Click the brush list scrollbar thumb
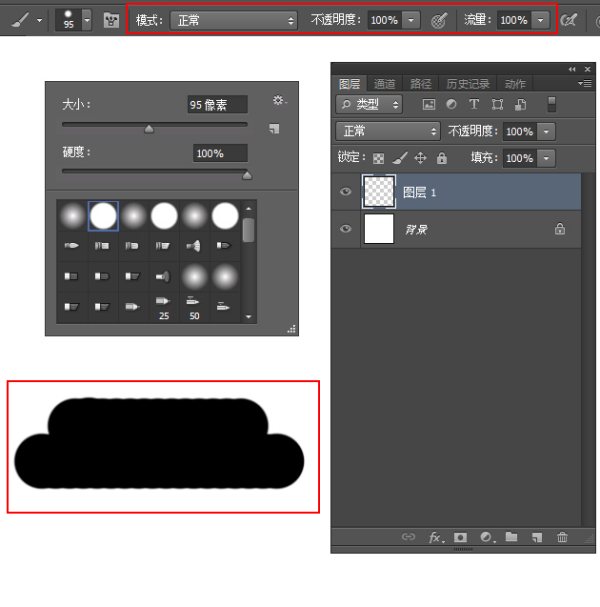Screen dimensions: 600x607 pyautogui.click(x=249, y=230)
